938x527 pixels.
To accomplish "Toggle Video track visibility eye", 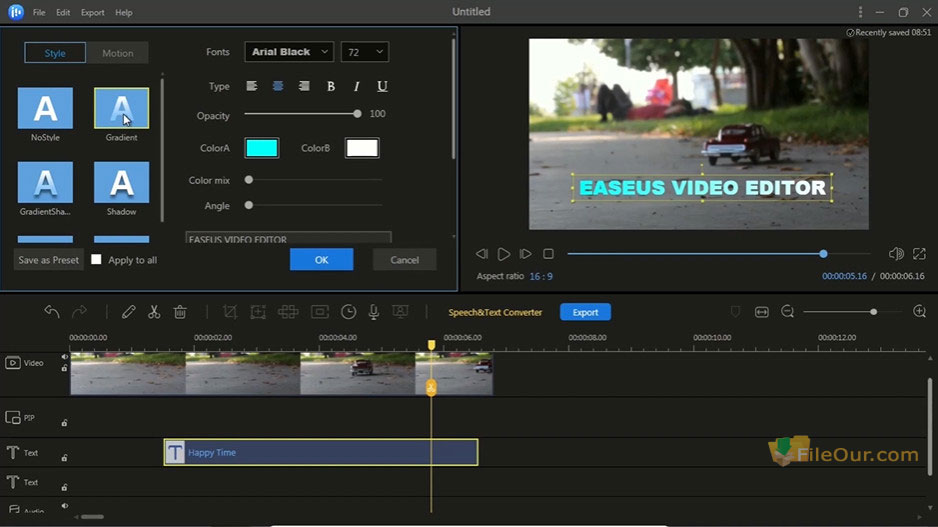I will pos(65,357).
